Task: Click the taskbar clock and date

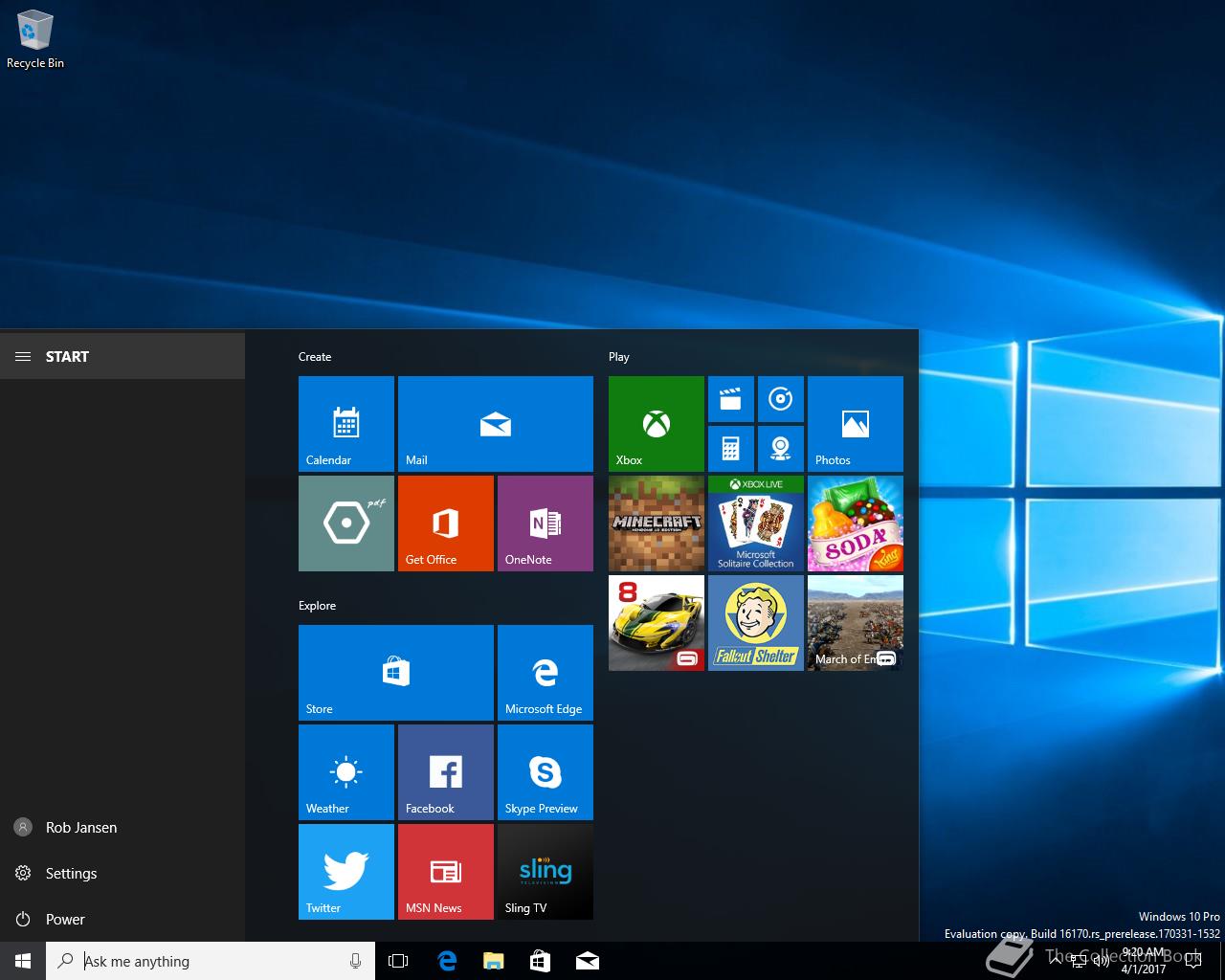Action: coord(1144,961)
